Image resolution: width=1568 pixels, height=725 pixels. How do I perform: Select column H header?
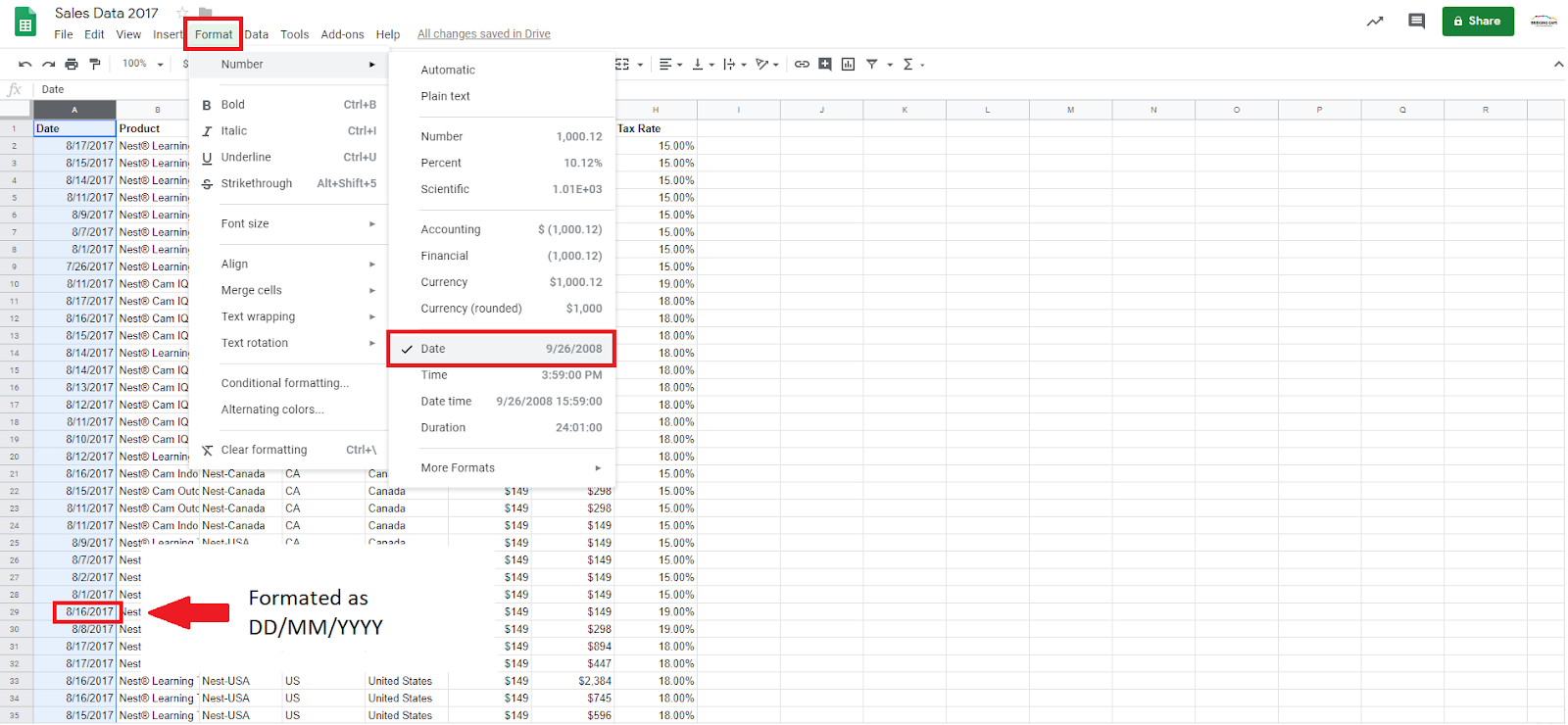656,110
